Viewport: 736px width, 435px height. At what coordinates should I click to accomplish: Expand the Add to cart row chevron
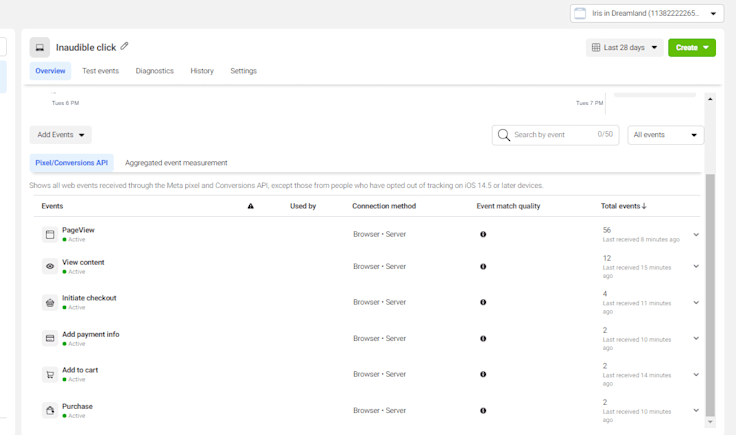pos(696,374)
